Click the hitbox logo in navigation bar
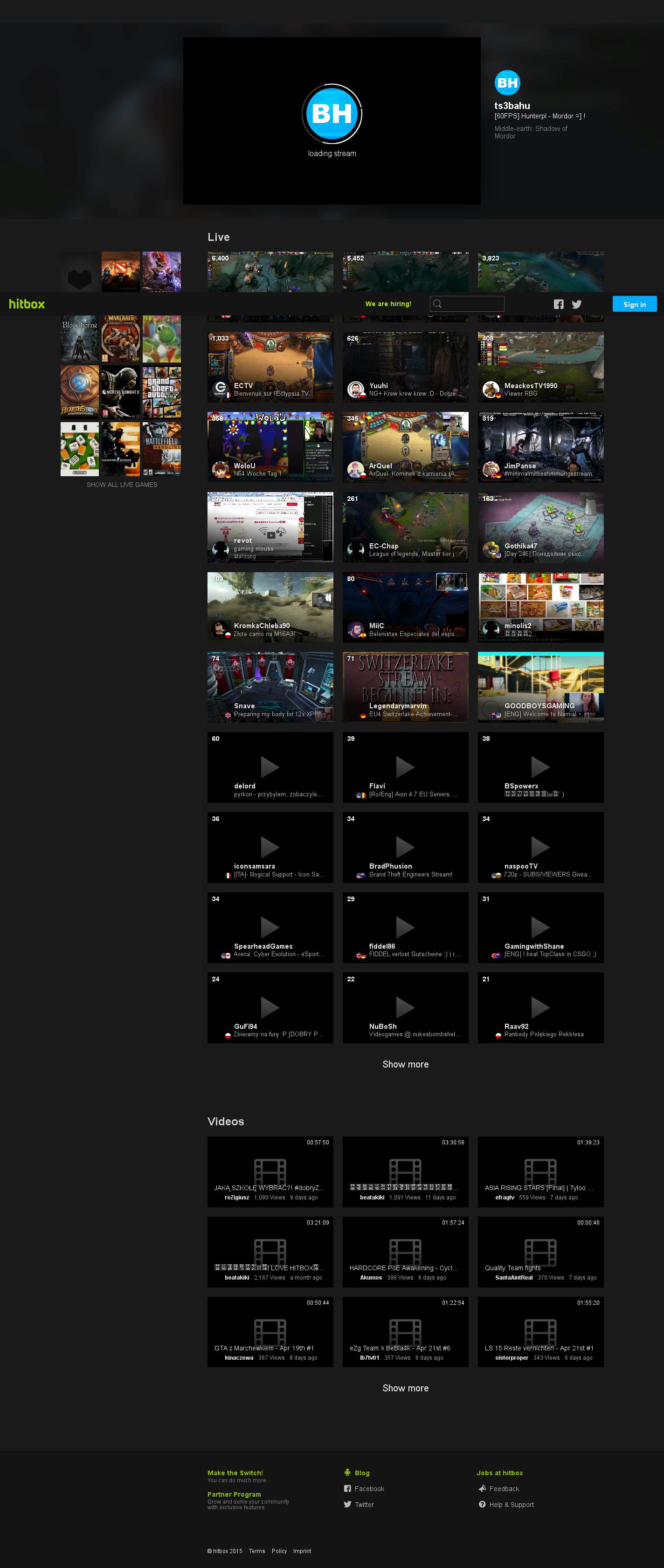664x1568 pixels. pyautogui.click(x=27, y=304)
